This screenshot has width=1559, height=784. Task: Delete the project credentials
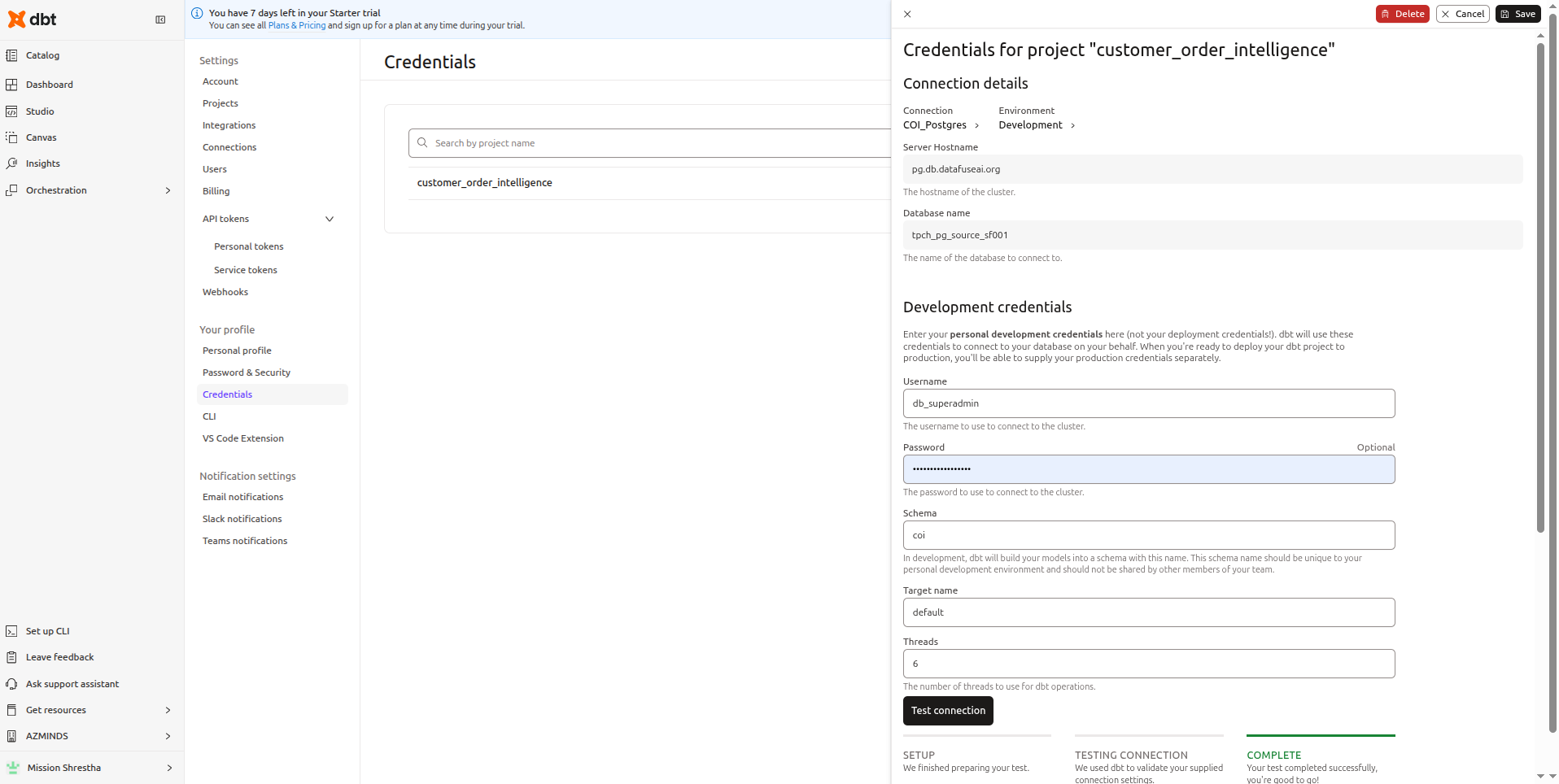coord(1402,14)
